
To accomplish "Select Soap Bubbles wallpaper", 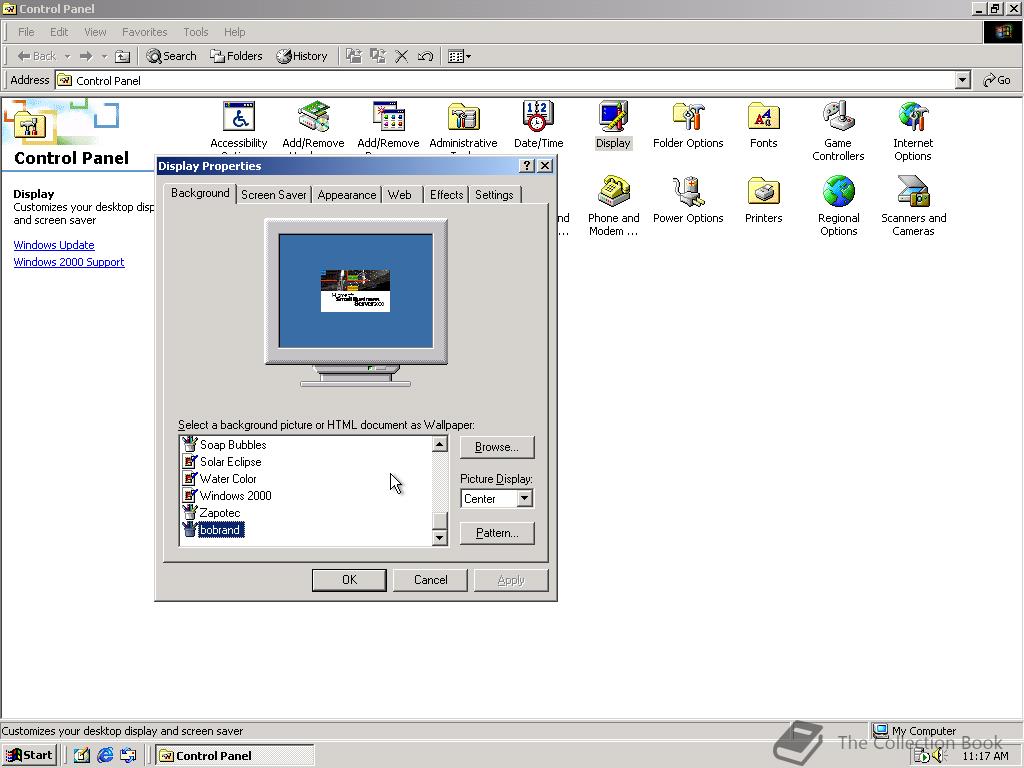I will pos(232,445).
